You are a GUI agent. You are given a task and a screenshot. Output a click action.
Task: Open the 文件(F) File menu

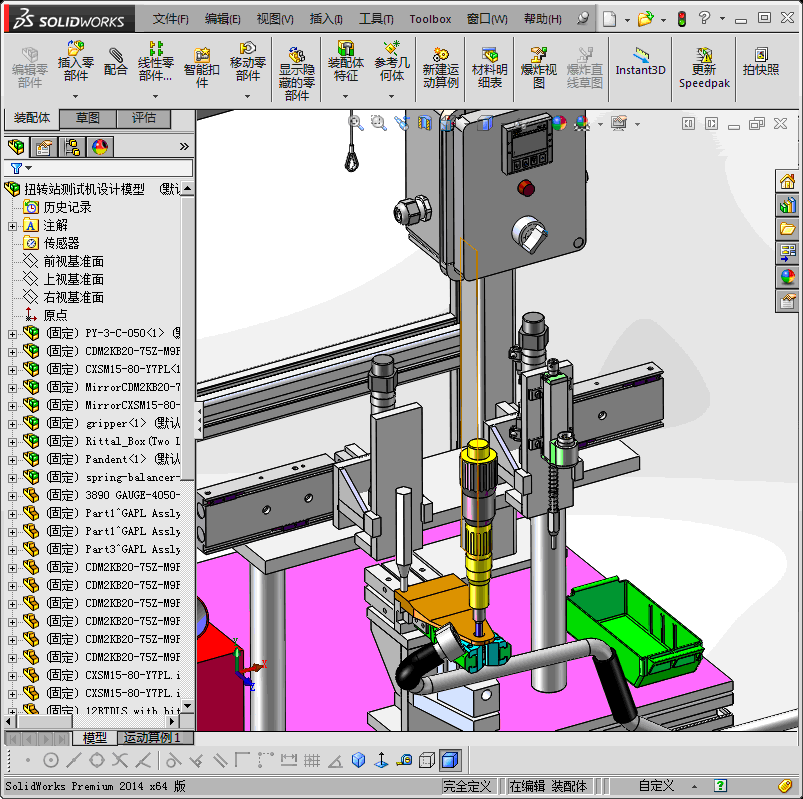[x=171, y=19]
